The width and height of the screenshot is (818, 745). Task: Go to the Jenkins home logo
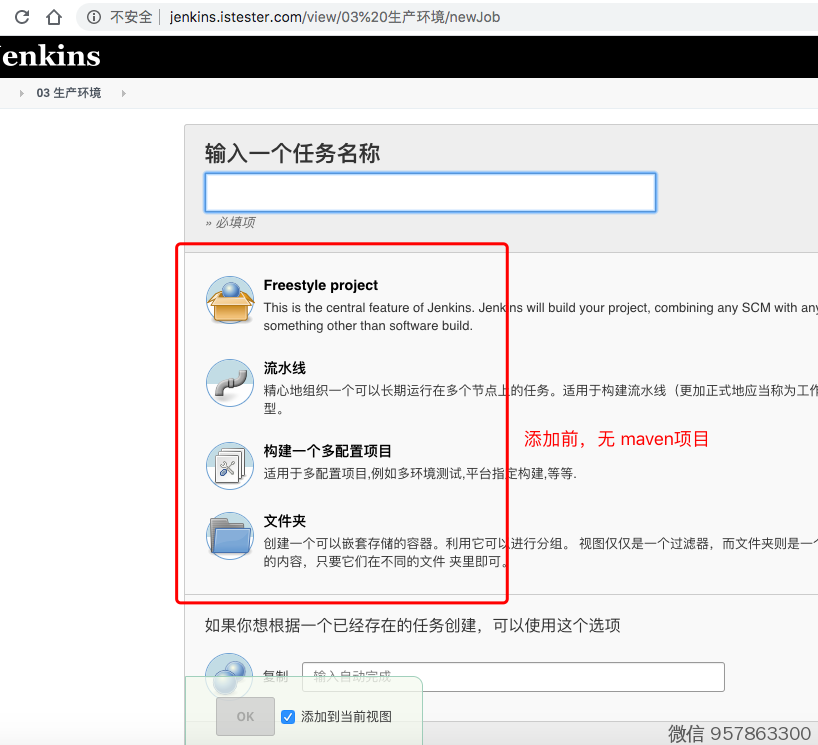coord(50,56)
